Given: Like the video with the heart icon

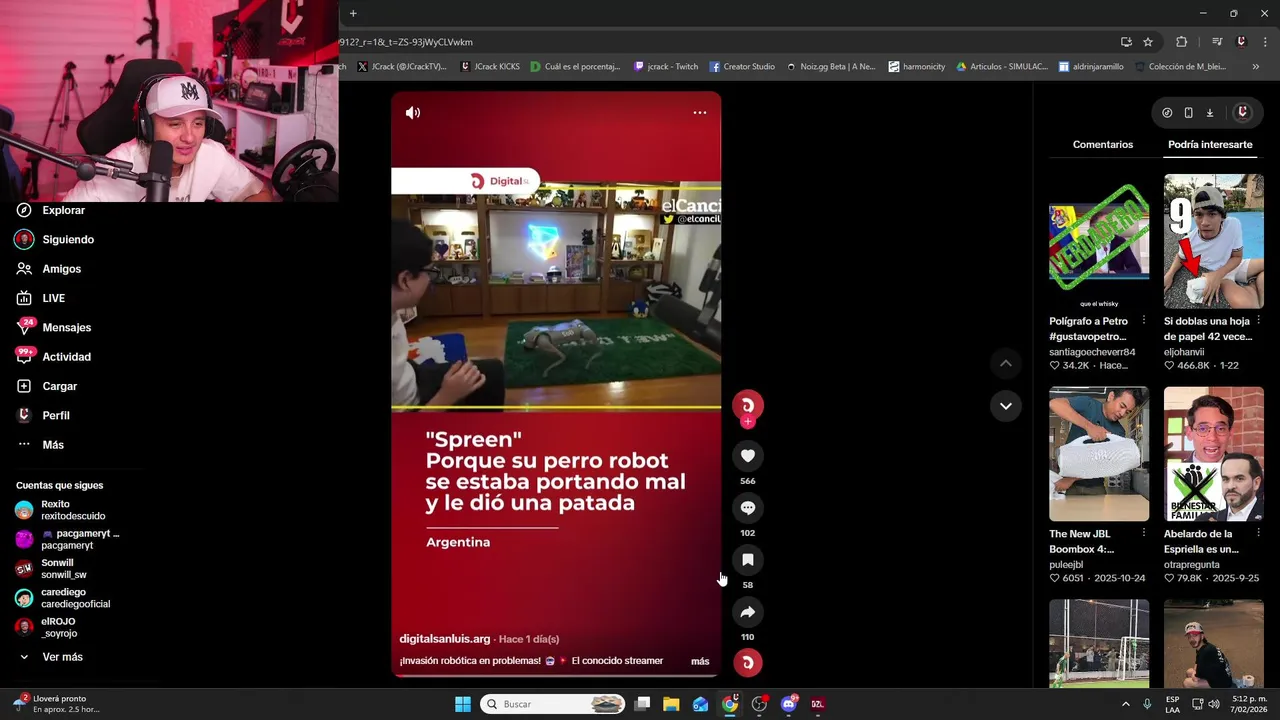Looking at the screenshot, I should pos(747,456).
